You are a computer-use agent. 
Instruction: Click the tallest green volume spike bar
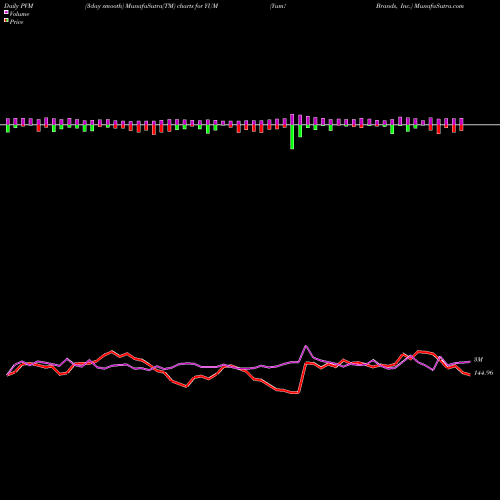[292, 137]
